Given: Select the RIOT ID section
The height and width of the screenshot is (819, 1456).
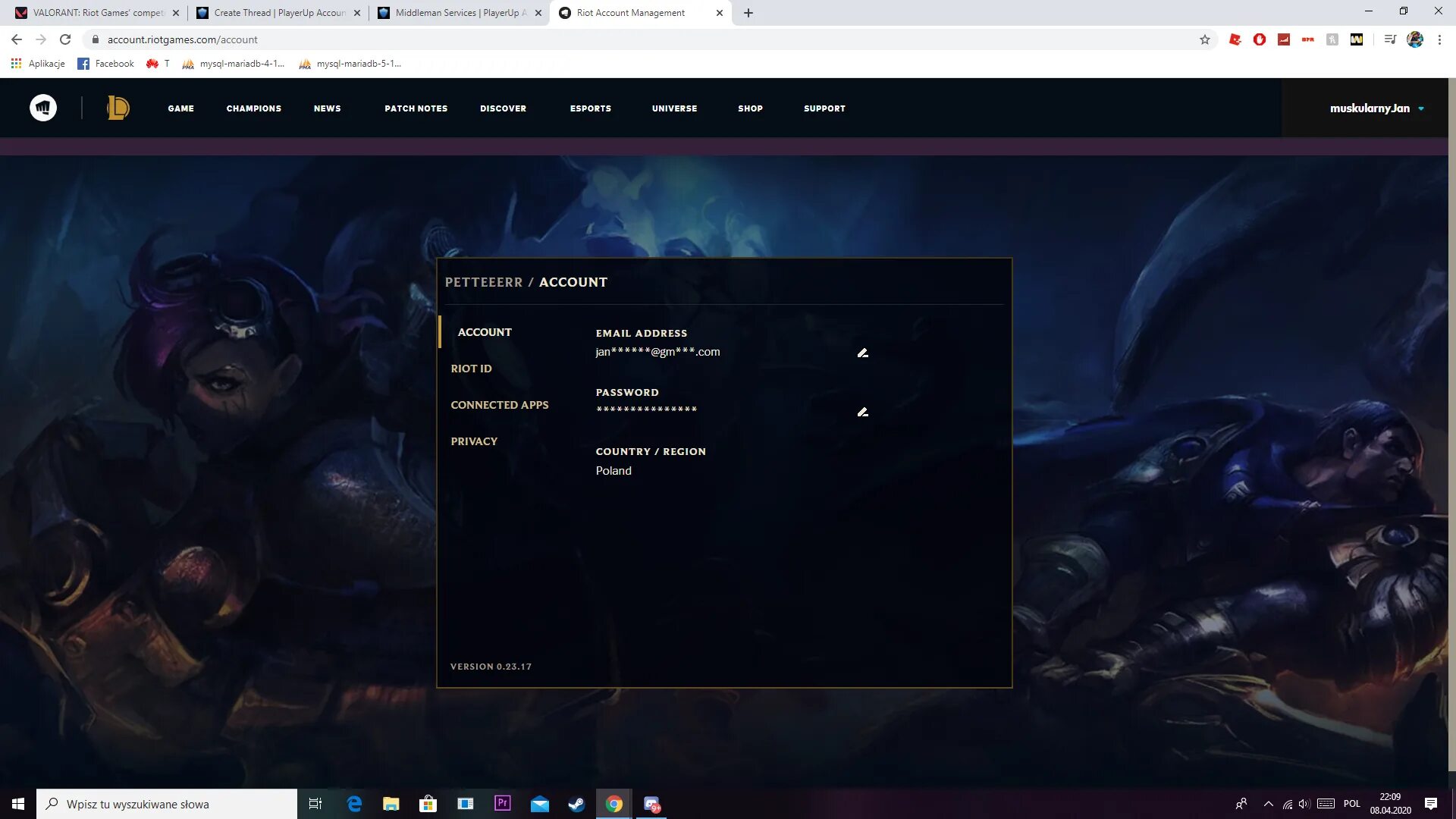Looking at the screenshot, I should click(471, 368).
